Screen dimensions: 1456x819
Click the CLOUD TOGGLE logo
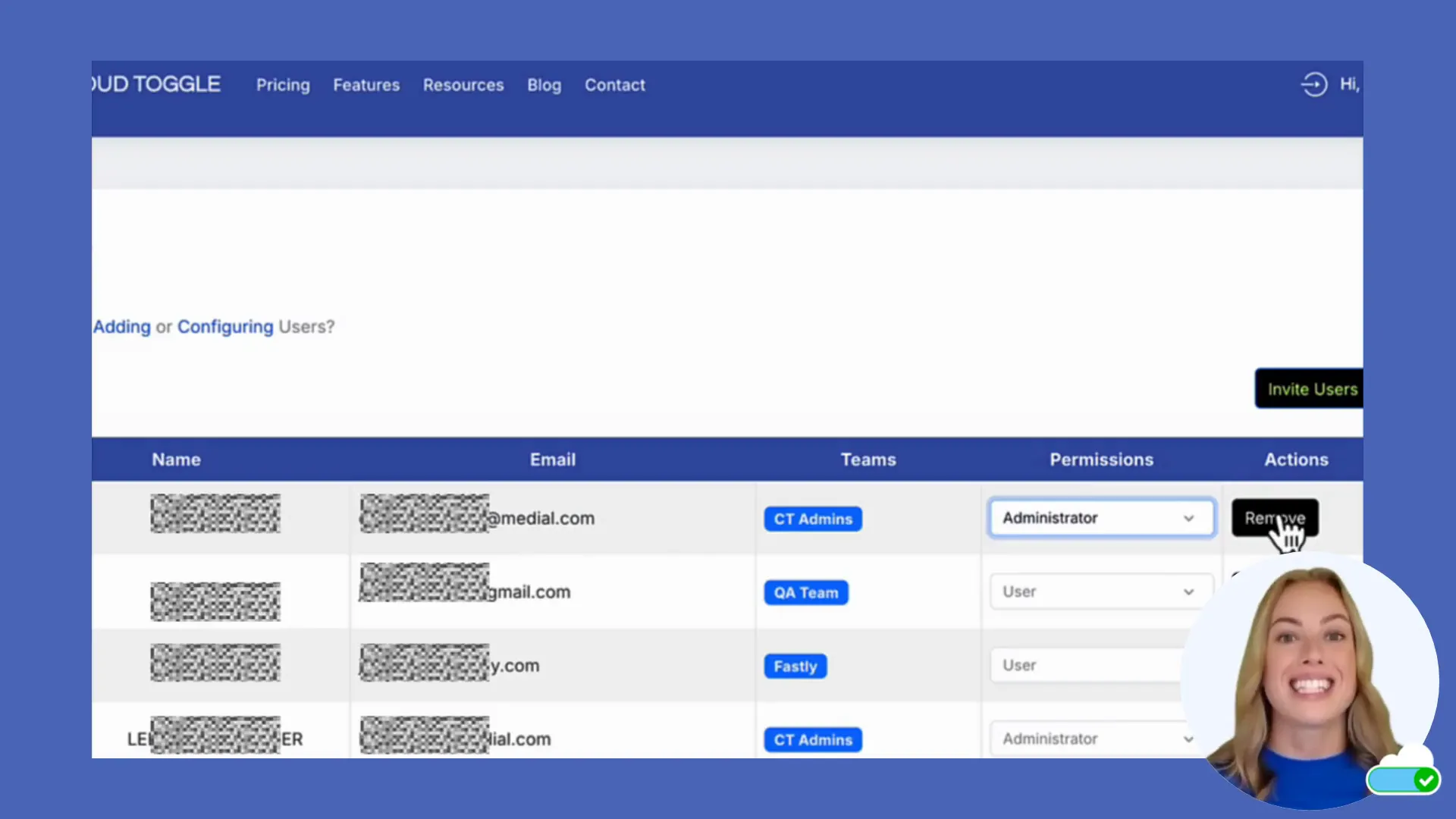coord(154,84)
